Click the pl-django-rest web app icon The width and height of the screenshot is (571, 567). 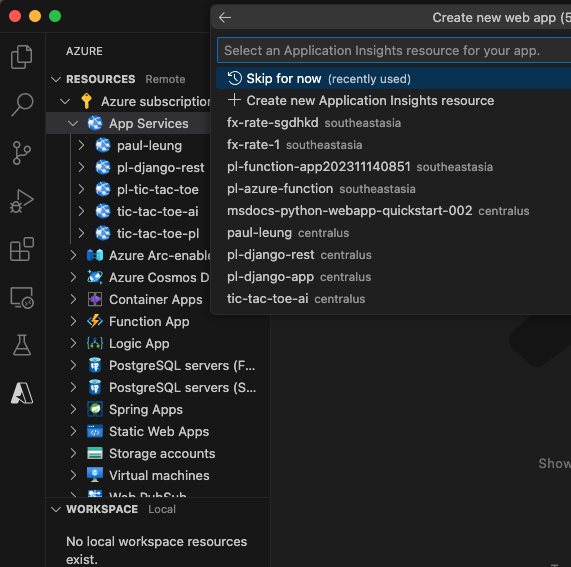(103, 167)
